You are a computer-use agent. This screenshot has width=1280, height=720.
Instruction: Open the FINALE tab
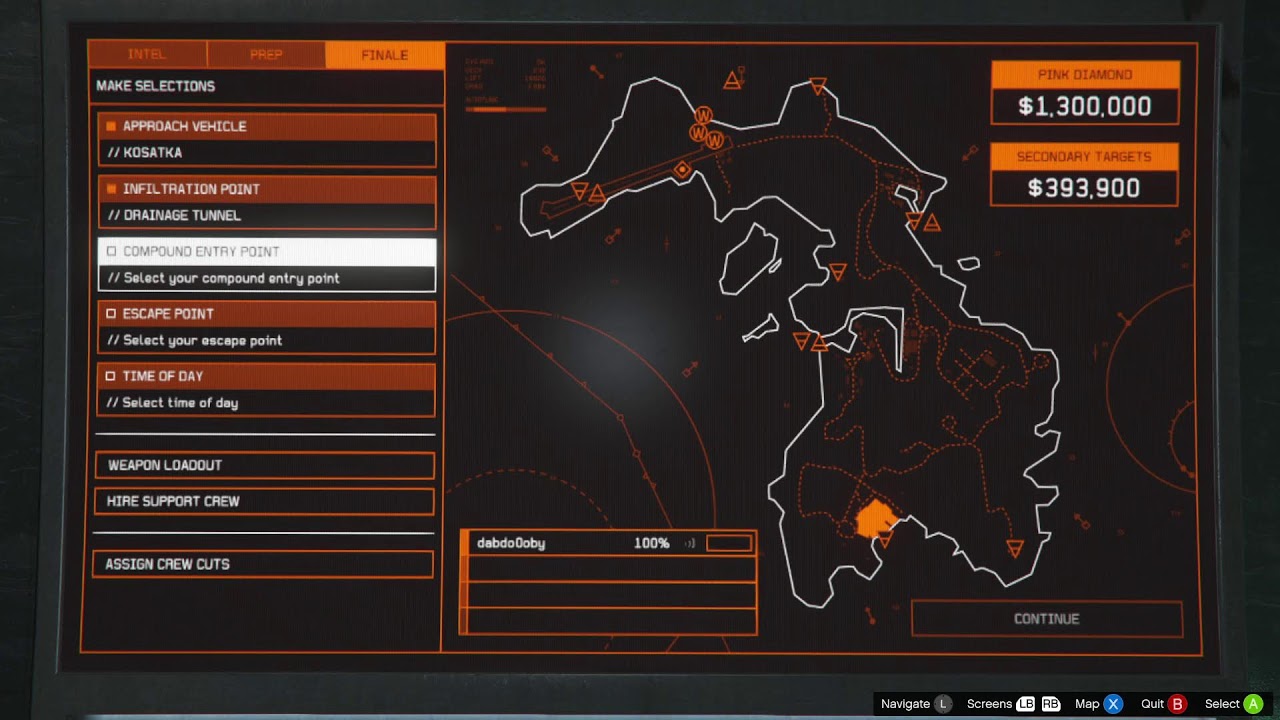[385, 54]
